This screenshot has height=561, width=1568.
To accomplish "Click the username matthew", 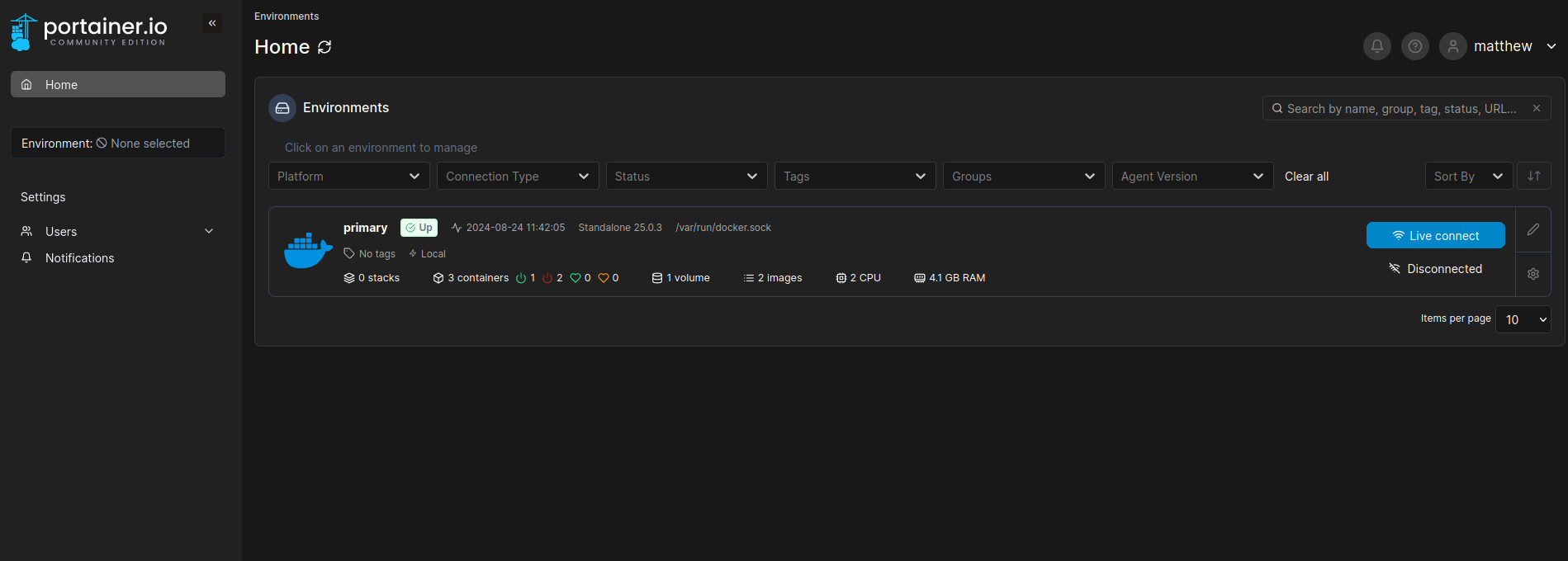I will coord(1503,46).
